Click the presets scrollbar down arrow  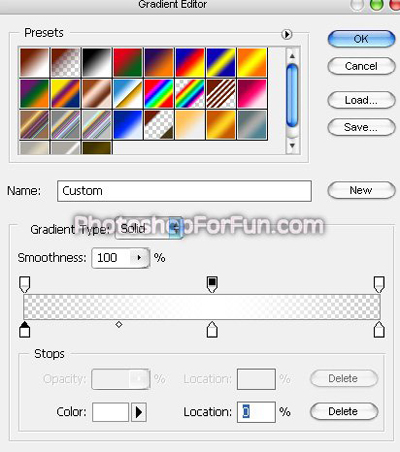pyautogui.click(x=292, y=146)
